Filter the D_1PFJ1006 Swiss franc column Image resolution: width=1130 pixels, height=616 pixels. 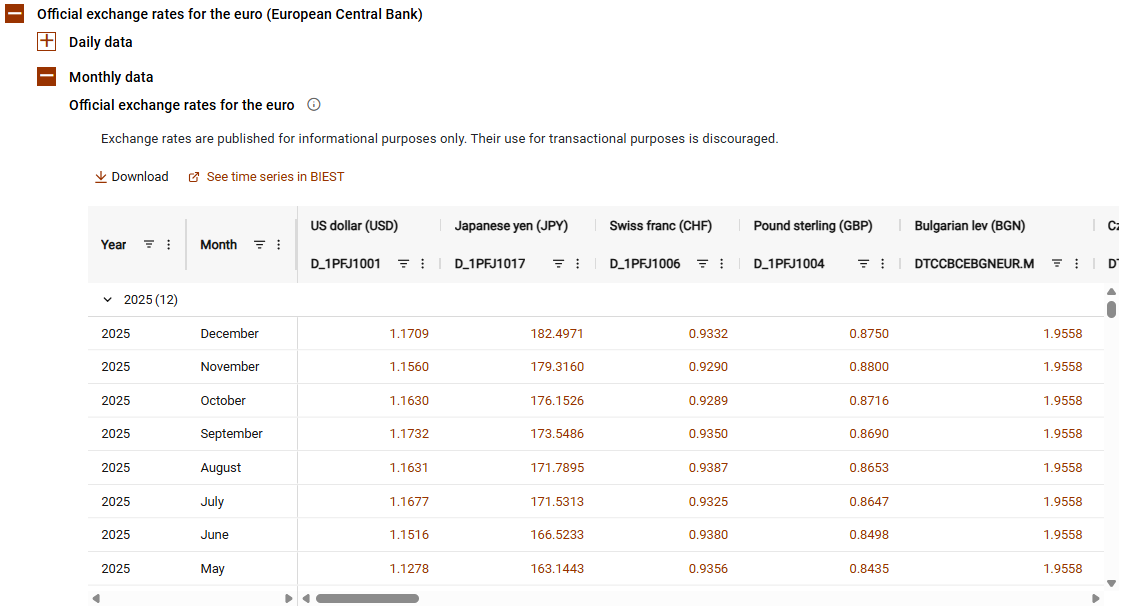point(703,264)
